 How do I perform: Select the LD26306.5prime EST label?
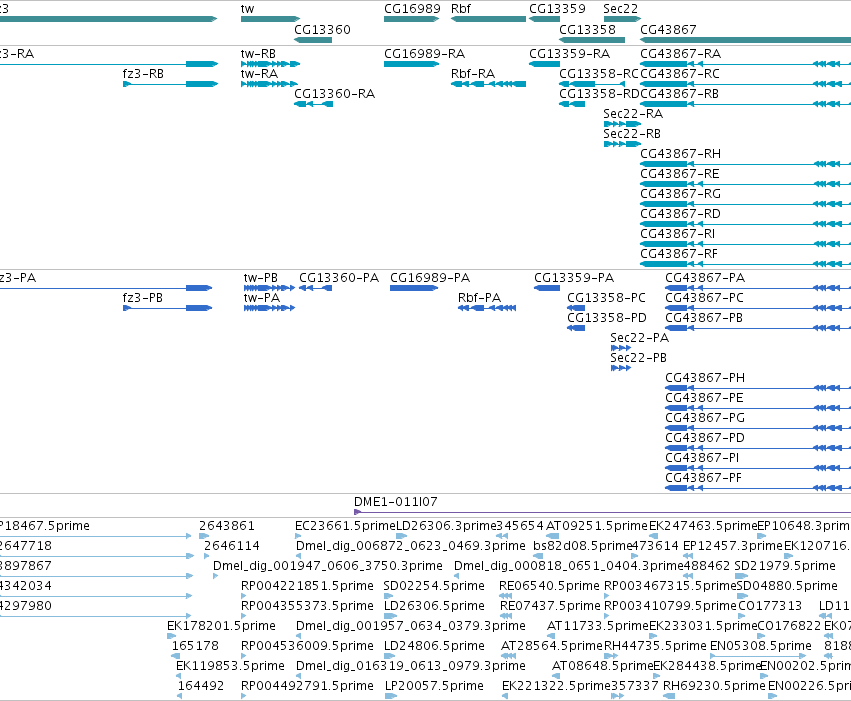click(434, 606)
